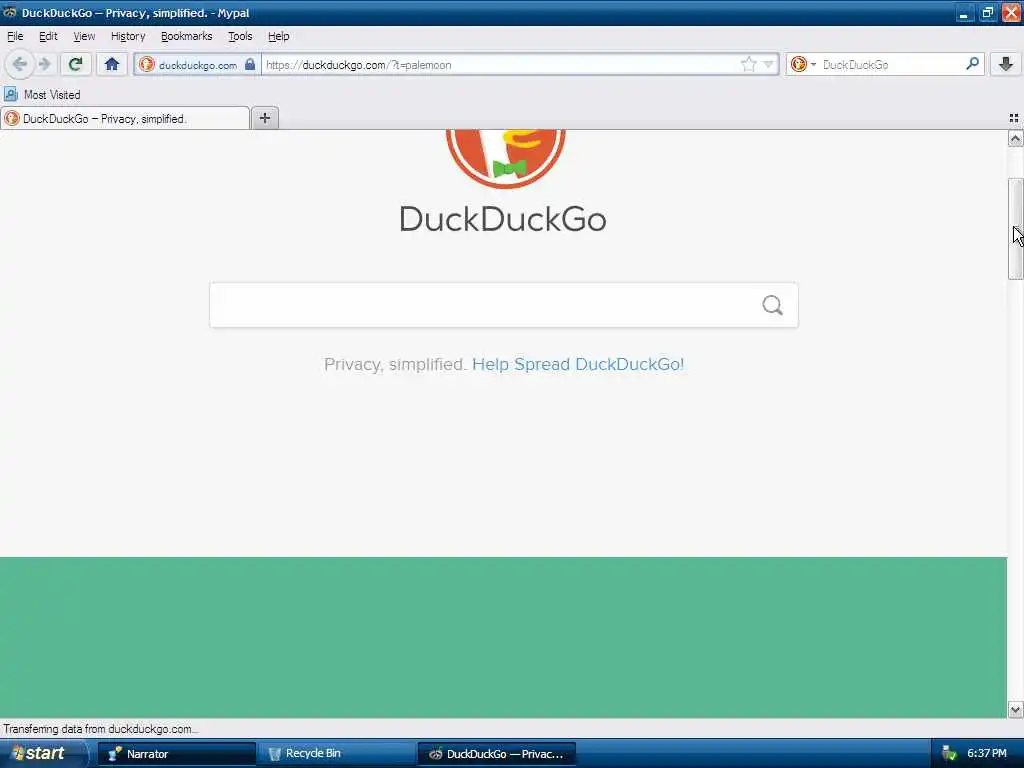Image resolution: width=1024 pixels, height=768 pixels.
Task: Show site identity for duckduckgo.com
Action: (197, 65)
